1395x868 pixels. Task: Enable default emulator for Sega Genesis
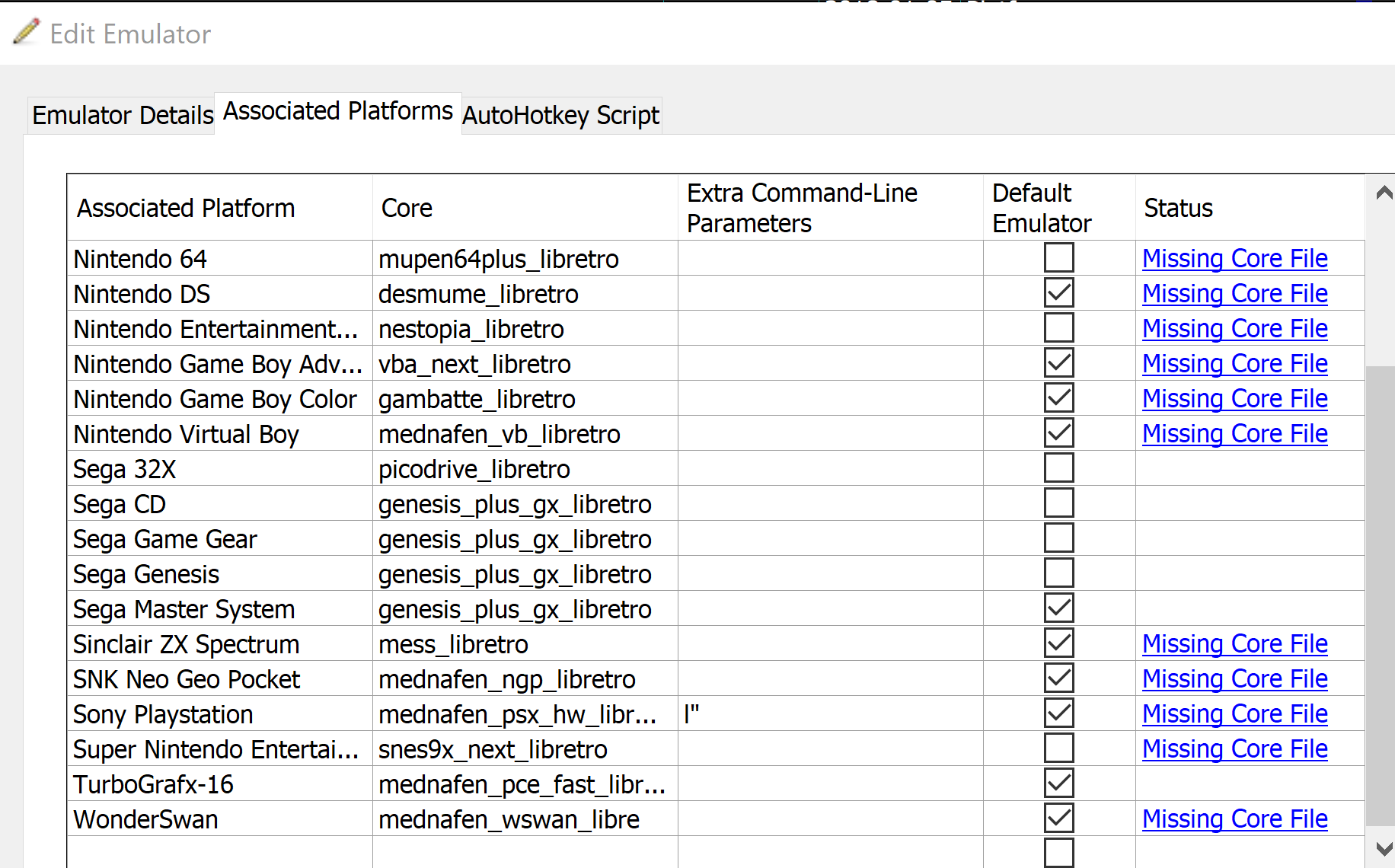tap(1058, 573)
